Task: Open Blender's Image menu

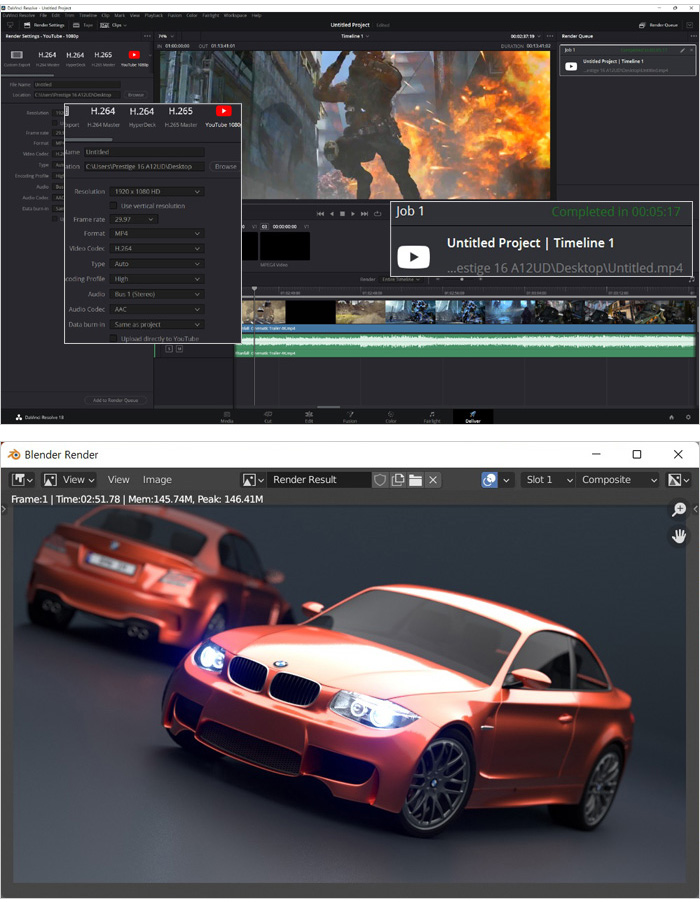Action: tap(157, 480)
